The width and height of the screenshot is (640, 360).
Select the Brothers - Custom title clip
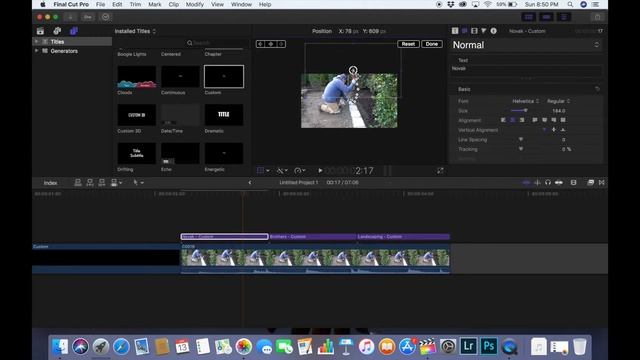tap(312, 237)
